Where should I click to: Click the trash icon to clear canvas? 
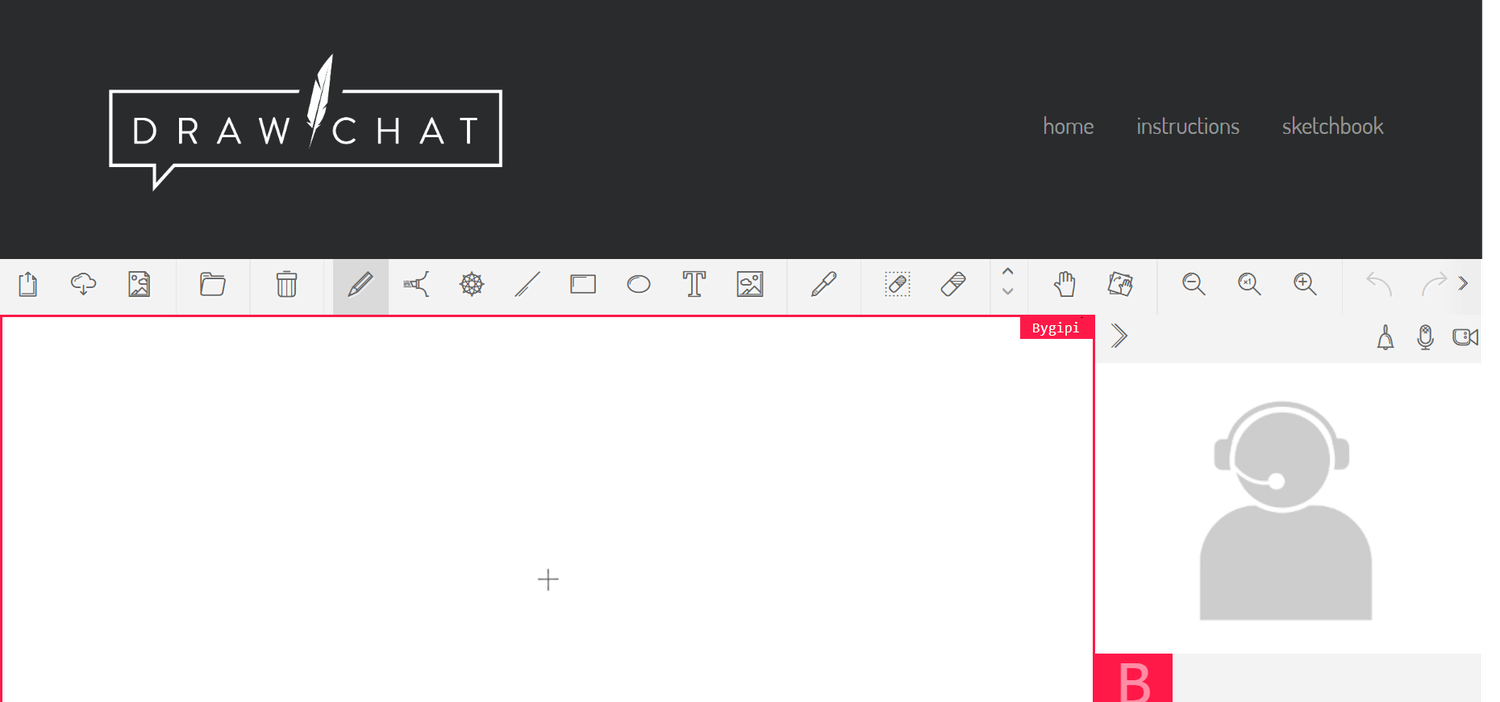287,285
